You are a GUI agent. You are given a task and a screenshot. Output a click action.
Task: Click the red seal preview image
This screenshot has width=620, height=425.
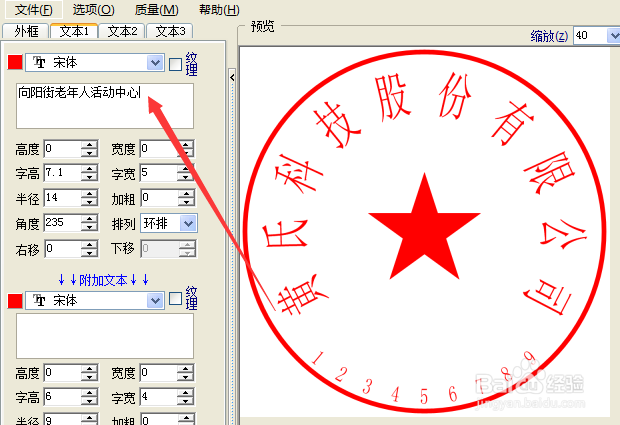tap(424, 231)
